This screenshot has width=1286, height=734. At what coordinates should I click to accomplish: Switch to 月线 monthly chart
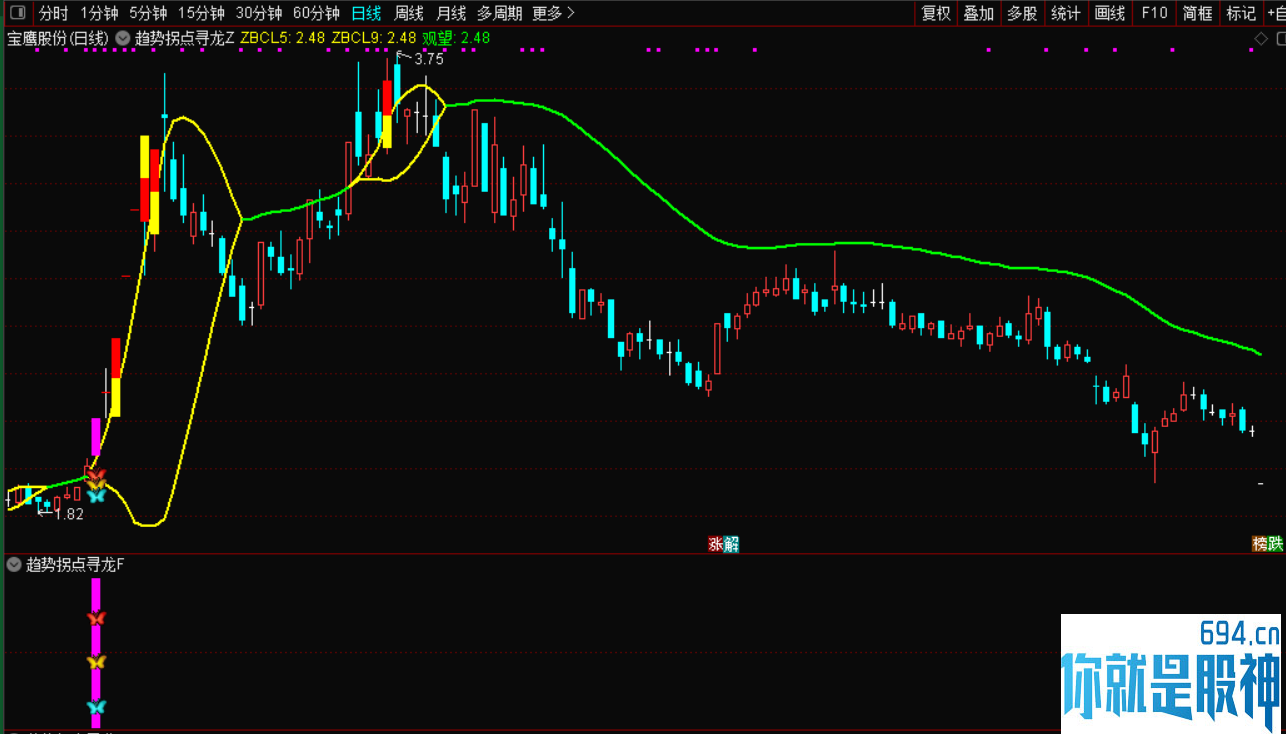(x=451, y=13)
